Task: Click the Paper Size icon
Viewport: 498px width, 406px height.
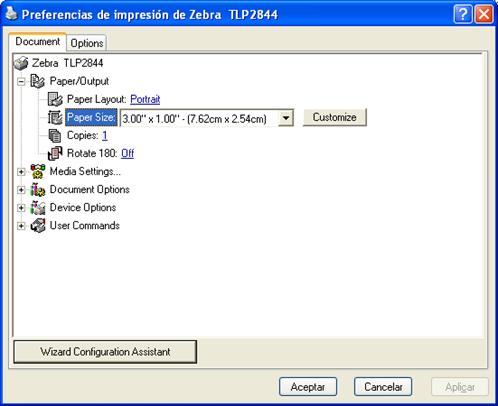Action: 55,117
